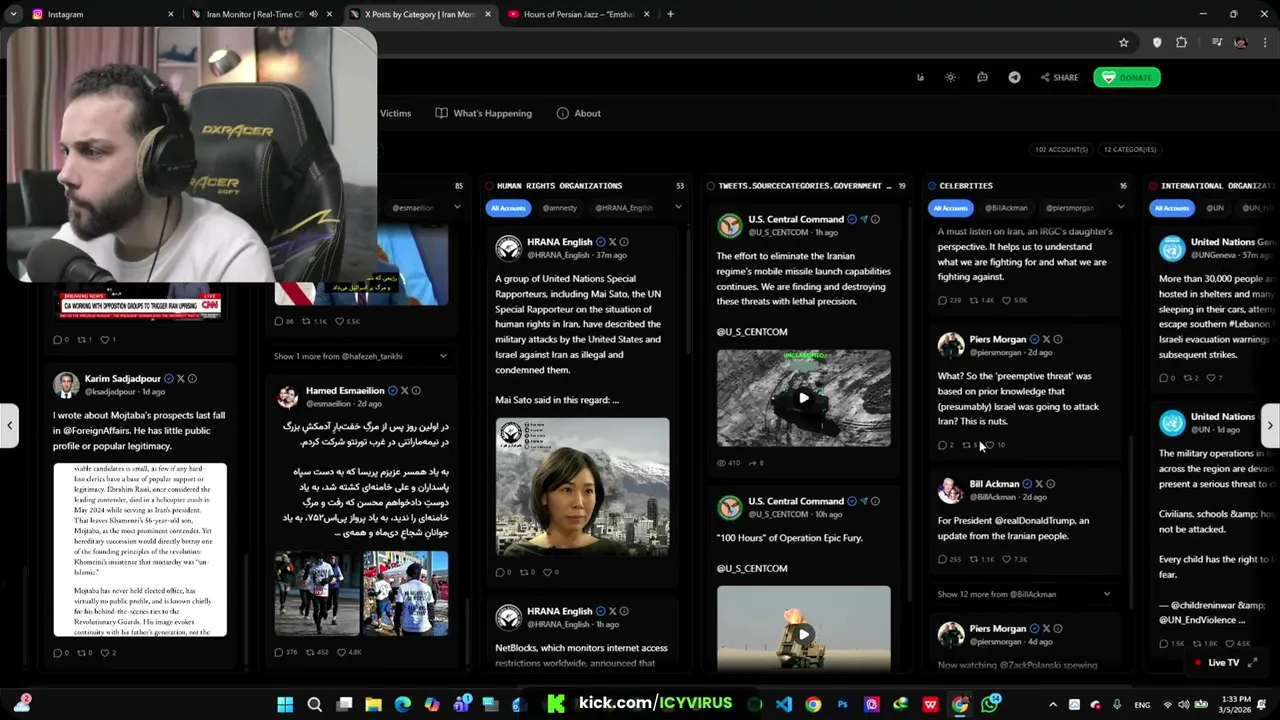Open the About nav tab
This screenshot has width=1280, height=720.
click(x=579, y=113)
